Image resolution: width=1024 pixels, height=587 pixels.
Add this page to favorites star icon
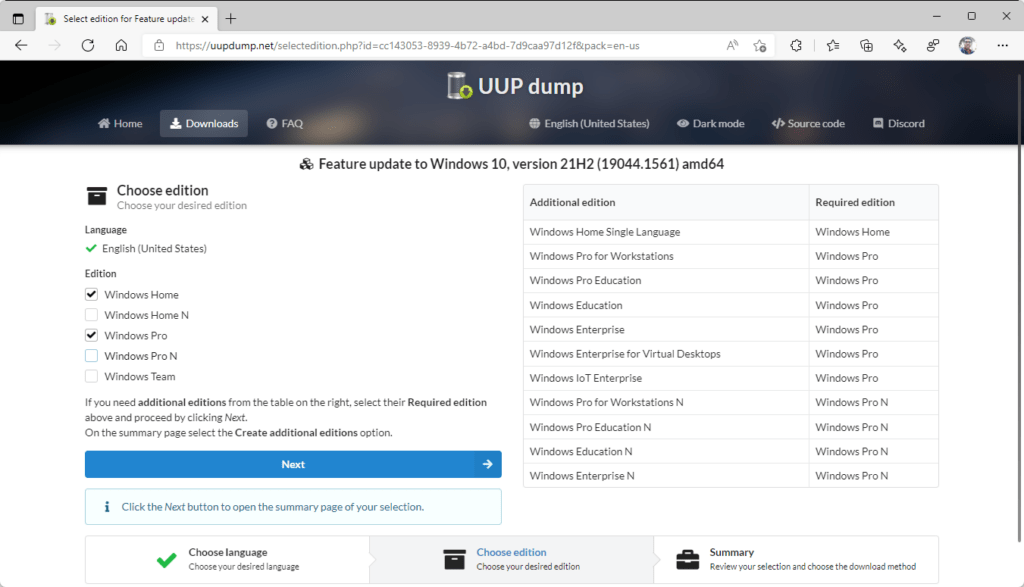(760, 45)
